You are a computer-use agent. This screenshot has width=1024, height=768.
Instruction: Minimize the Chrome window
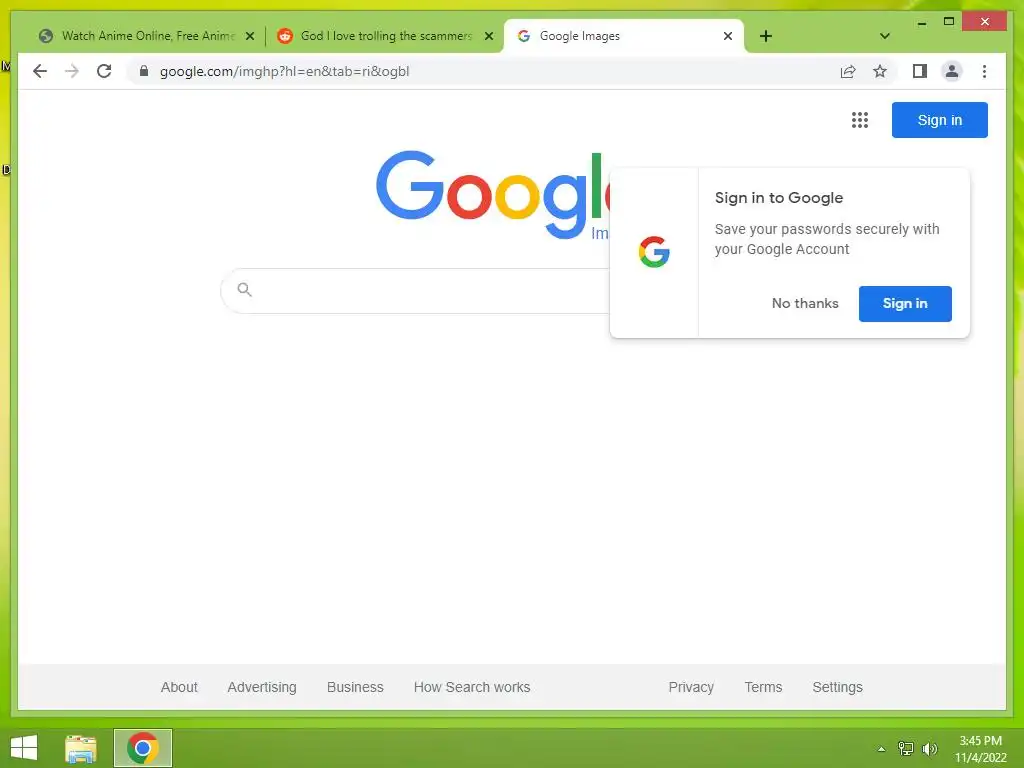[921, 22]
